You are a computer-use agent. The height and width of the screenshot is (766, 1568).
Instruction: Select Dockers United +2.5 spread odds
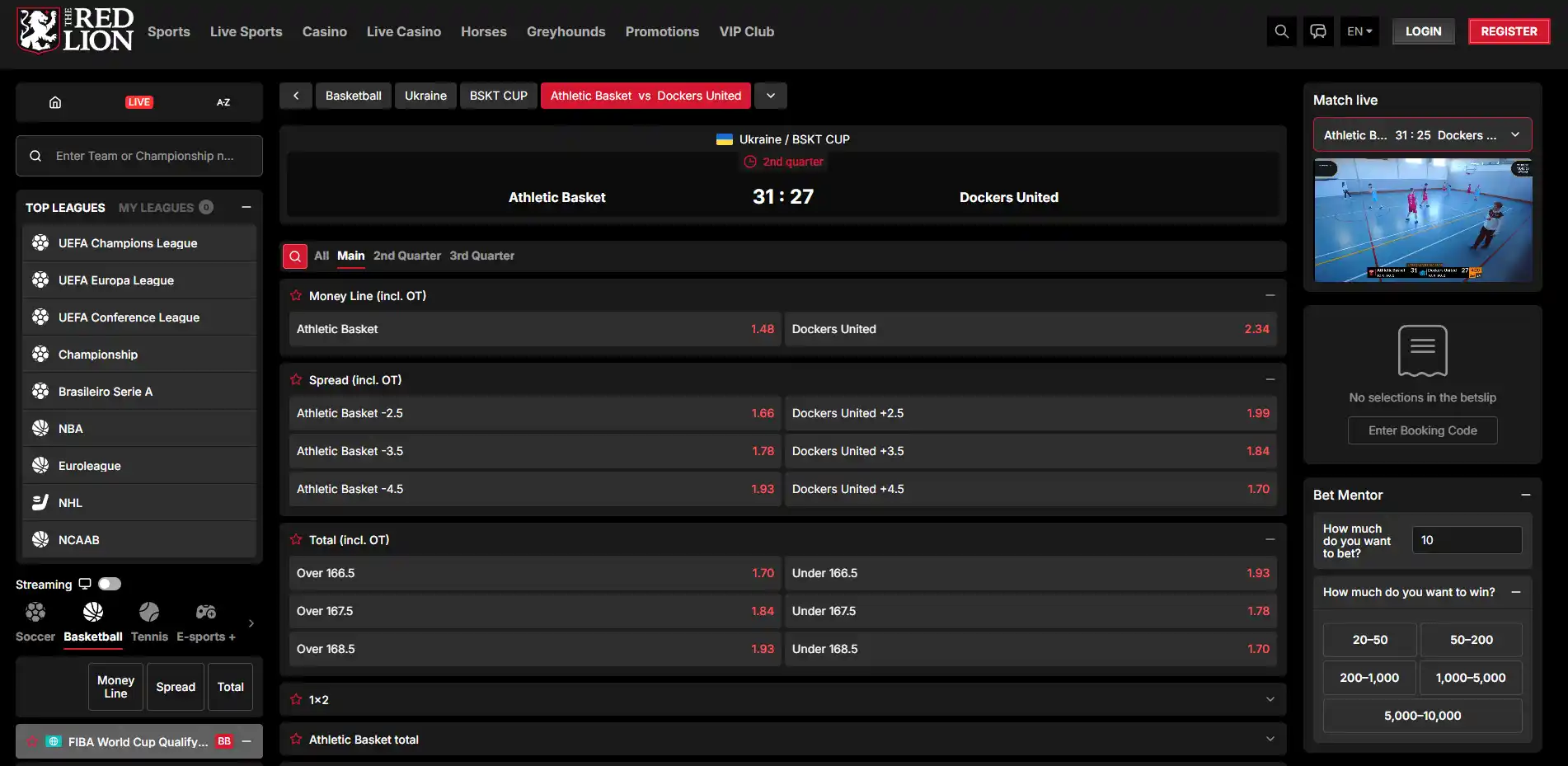point(1030,413)
